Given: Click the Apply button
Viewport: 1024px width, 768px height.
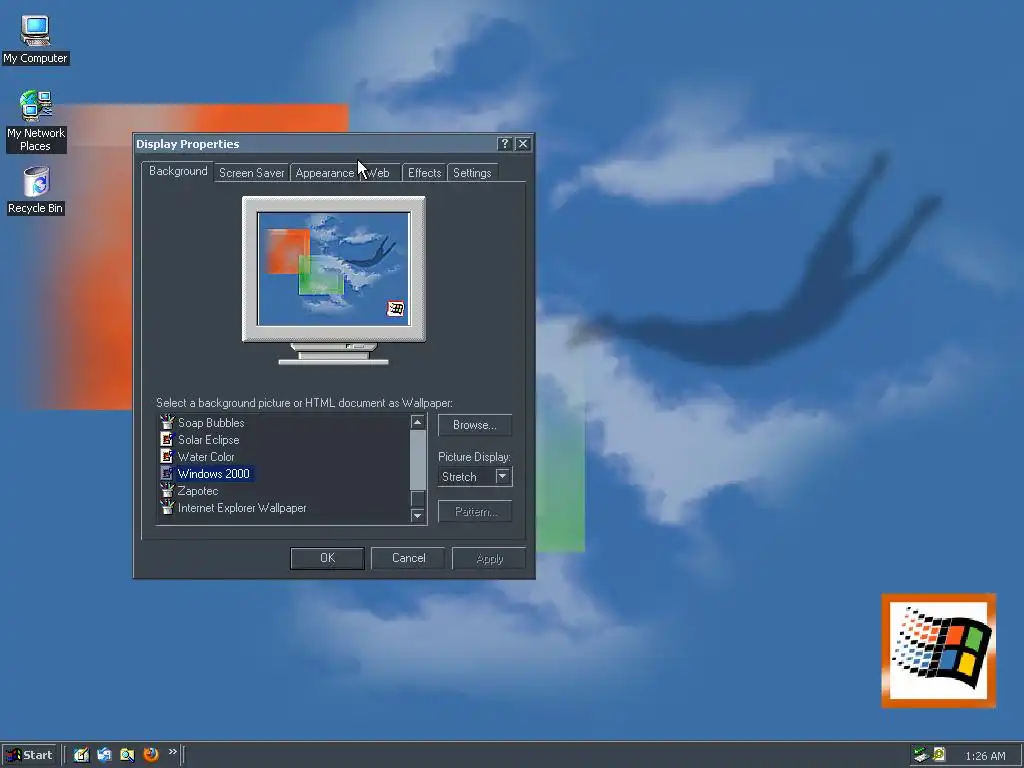Looking at the screenshot, I should [x=489, y=558].
